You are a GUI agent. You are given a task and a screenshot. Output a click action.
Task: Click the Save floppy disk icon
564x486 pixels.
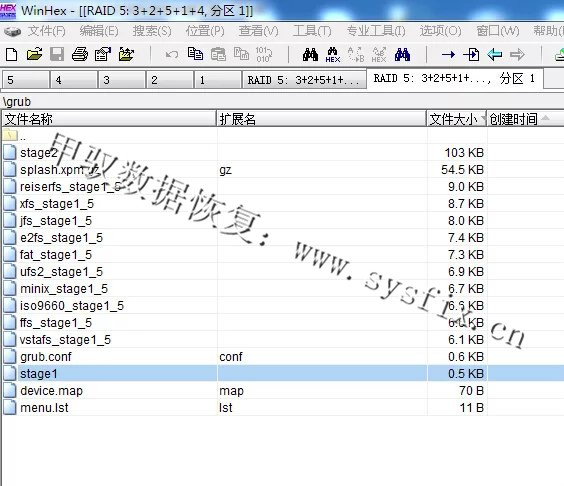57,55
